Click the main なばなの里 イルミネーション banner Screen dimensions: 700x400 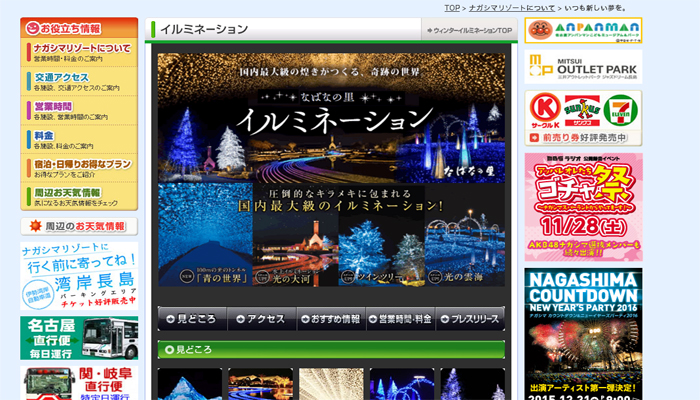point(331,118)
